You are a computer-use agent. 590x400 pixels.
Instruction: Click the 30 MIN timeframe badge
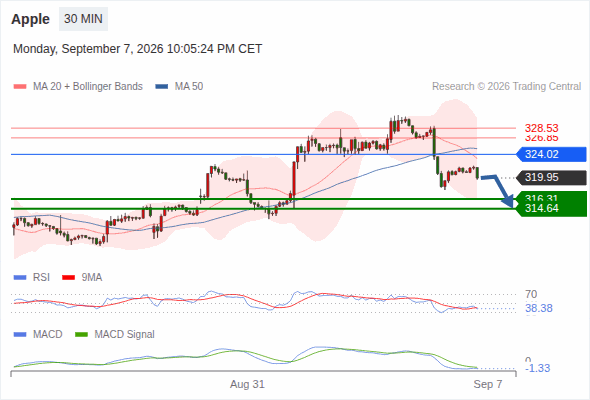click(83, 19)
